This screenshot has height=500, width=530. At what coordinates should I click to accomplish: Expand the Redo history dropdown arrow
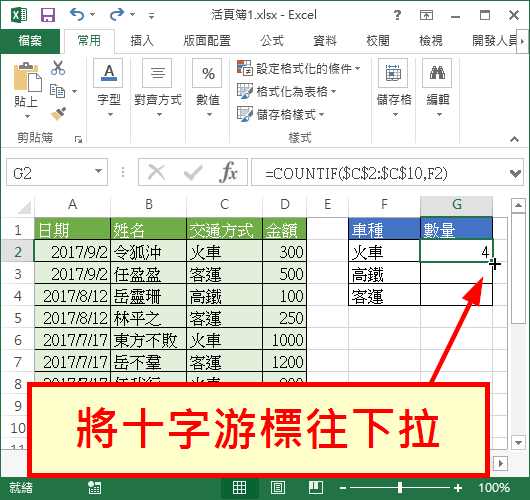click(x=132, y=15)
